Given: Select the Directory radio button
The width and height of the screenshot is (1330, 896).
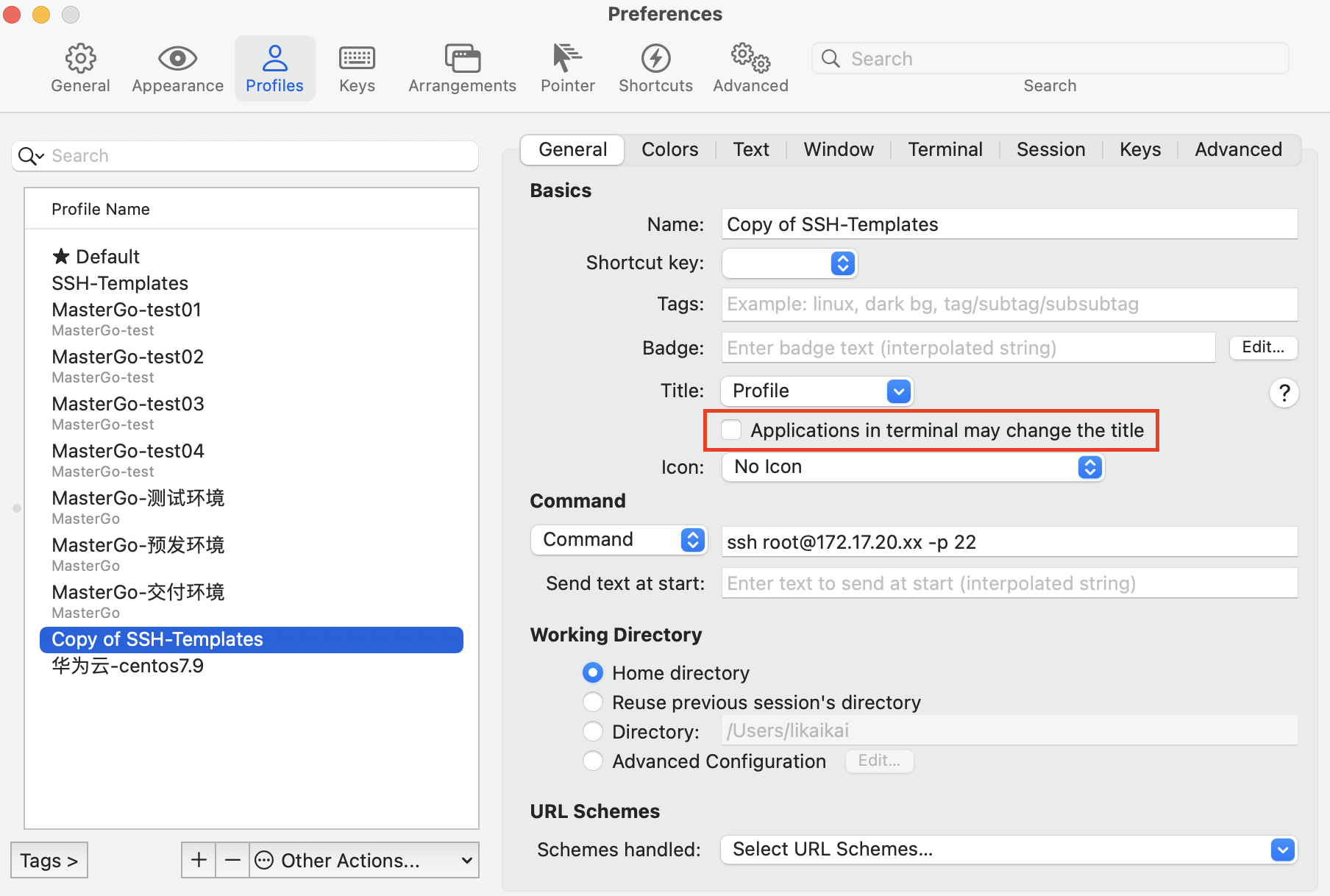Looking at the screenshot, I should click(593, 732).
